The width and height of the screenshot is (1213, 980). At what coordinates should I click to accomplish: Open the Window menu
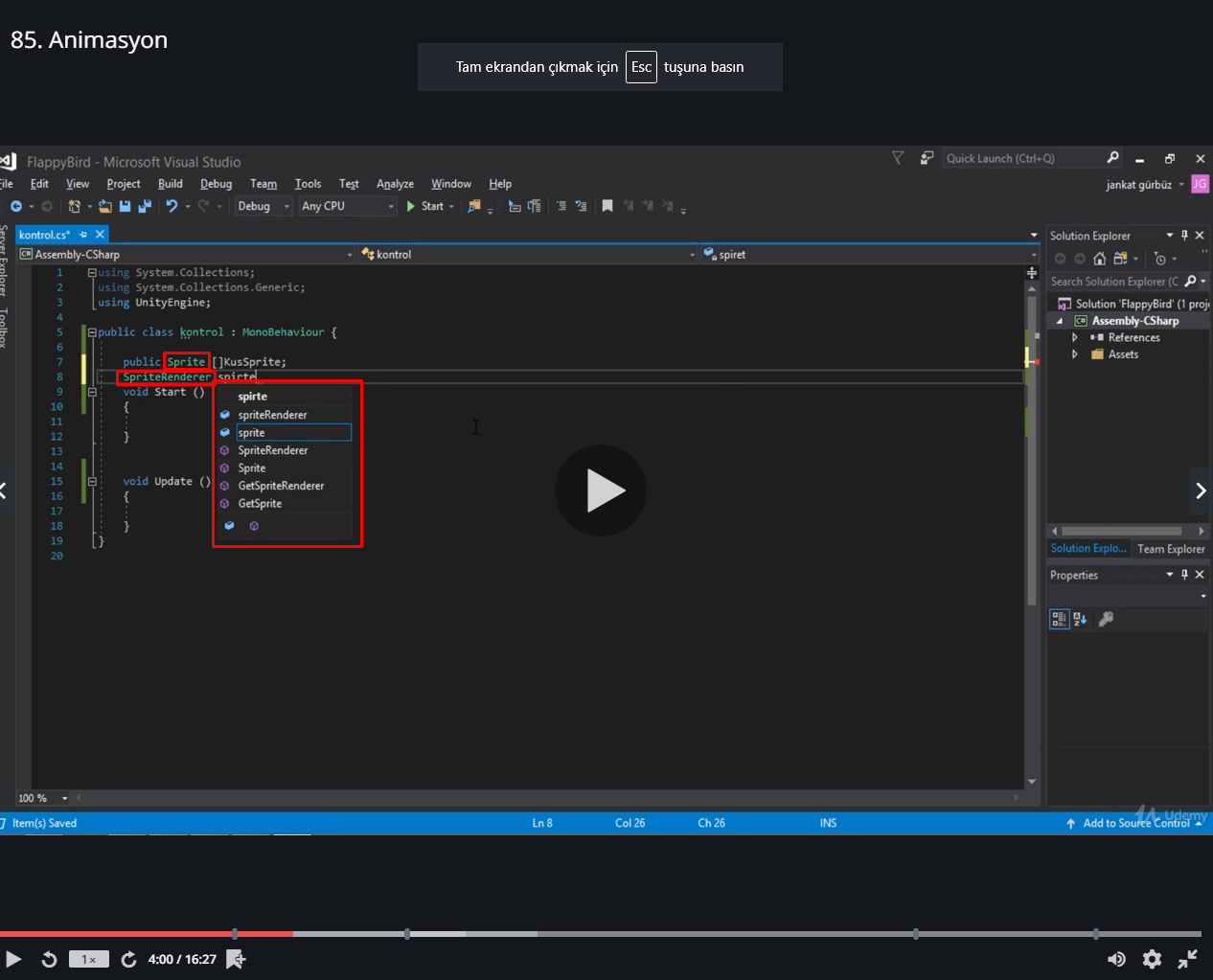tap(451, 184)
